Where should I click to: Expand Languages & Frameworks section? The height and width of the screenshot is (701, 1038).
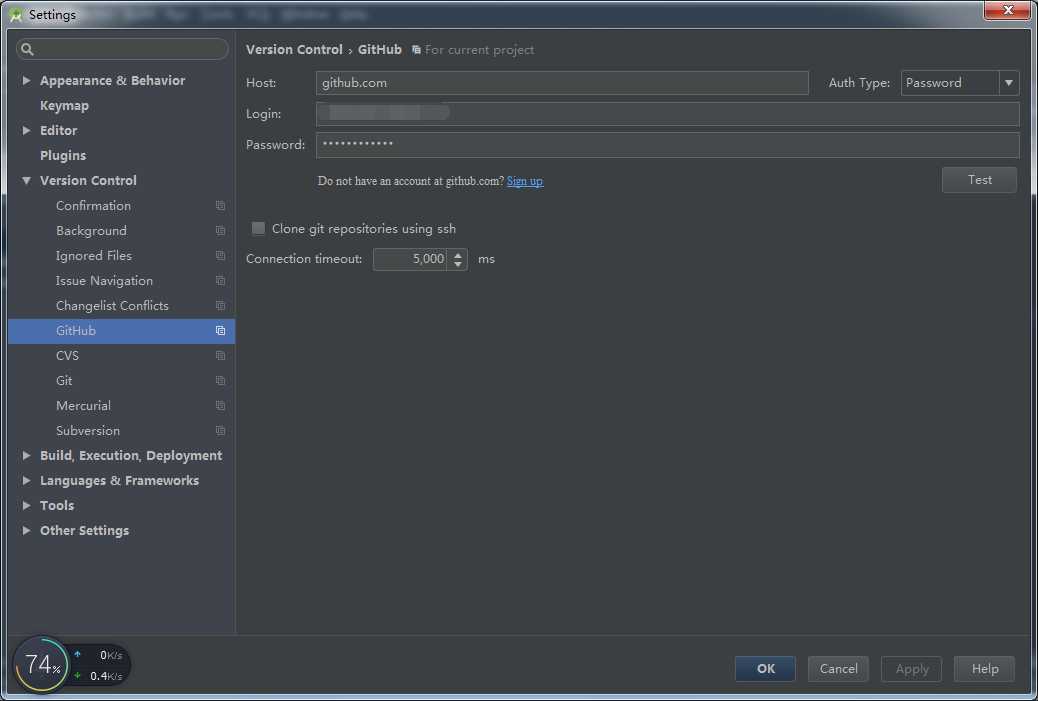click(x=26, y=481)
